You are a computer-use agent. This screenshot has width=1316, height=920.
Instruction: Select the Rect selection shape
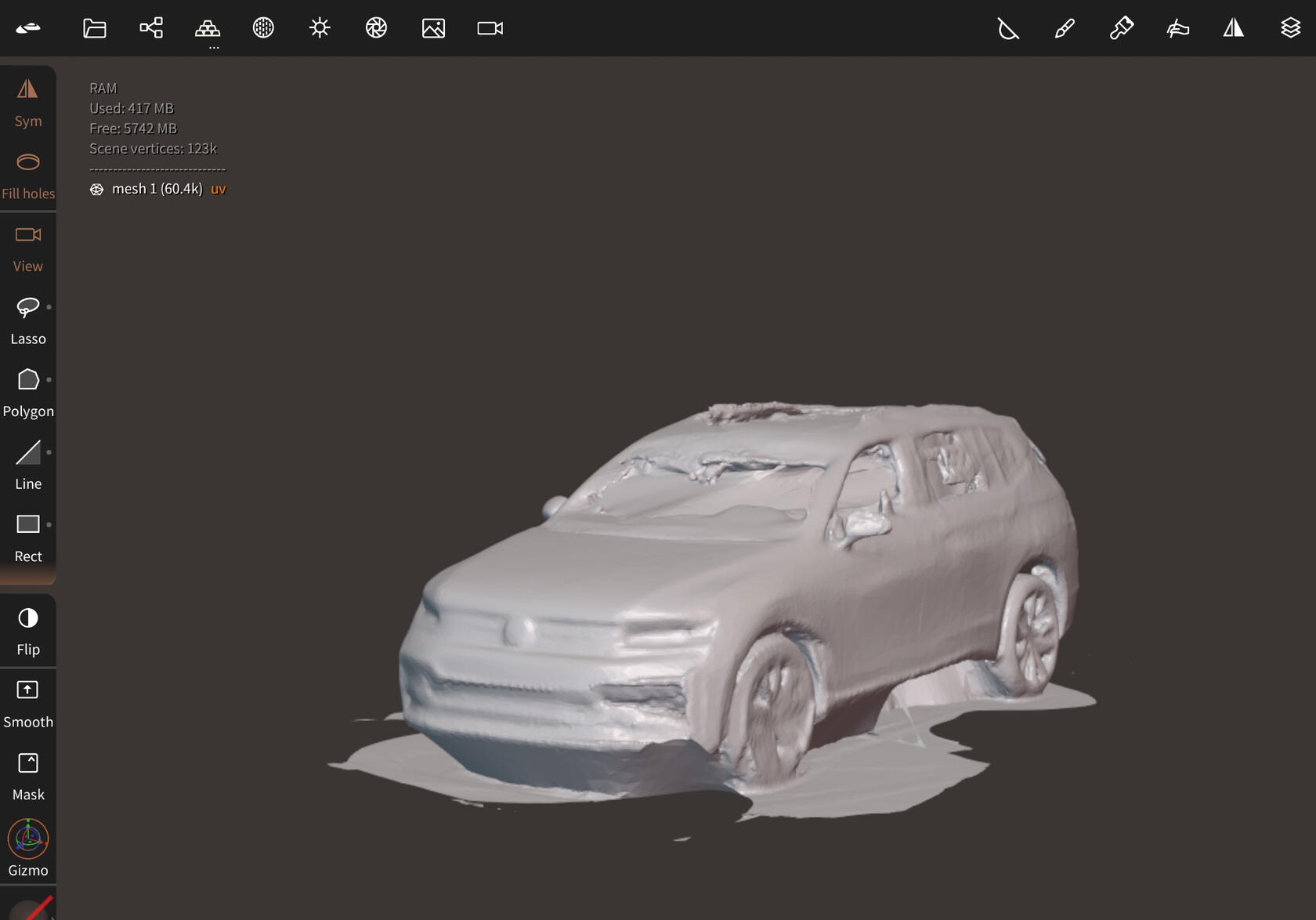28,538
